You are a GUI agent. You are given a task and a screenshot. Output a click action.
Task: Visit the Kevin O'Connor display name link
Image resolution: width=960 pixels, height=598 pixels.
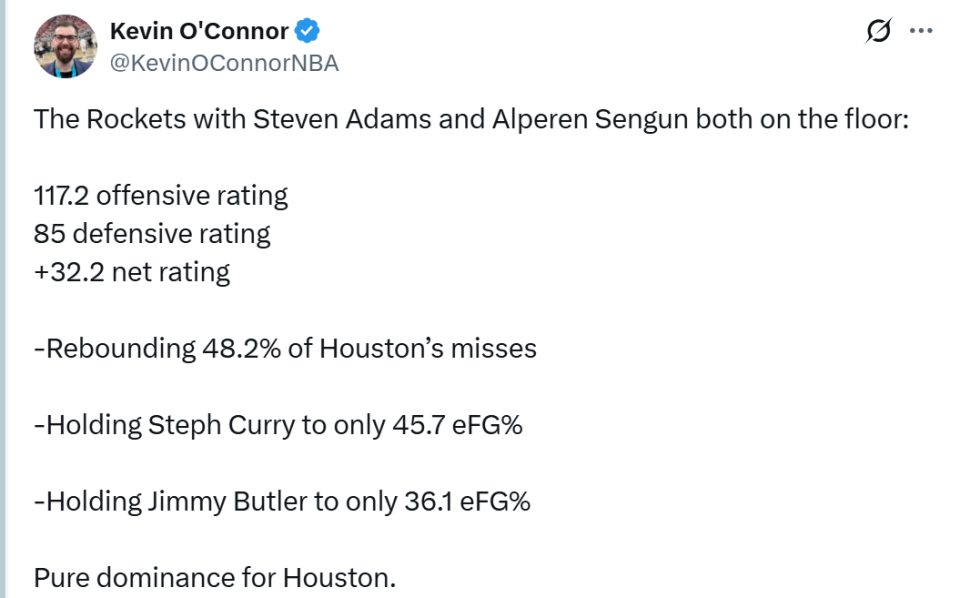(199, 31)
